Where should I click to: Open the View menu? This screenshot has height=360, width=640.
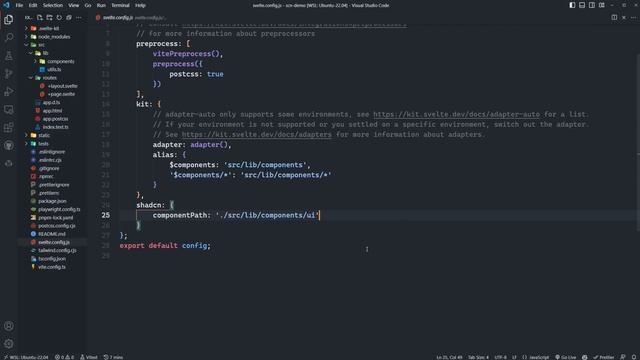coord(73,5)
